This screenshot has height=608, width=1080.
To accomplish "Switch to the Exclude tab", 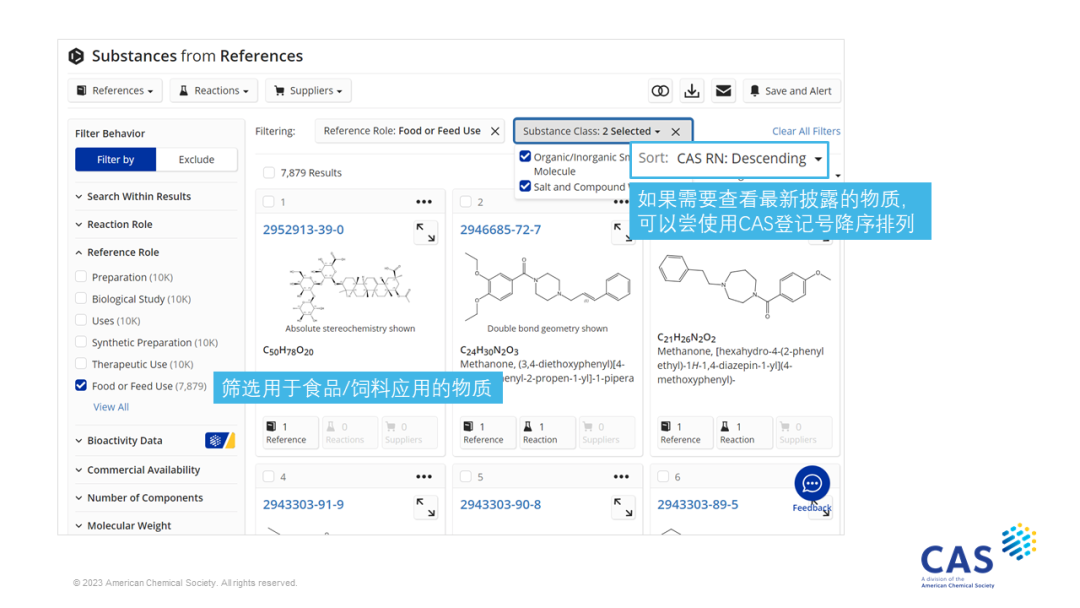I will pos(196,160).
